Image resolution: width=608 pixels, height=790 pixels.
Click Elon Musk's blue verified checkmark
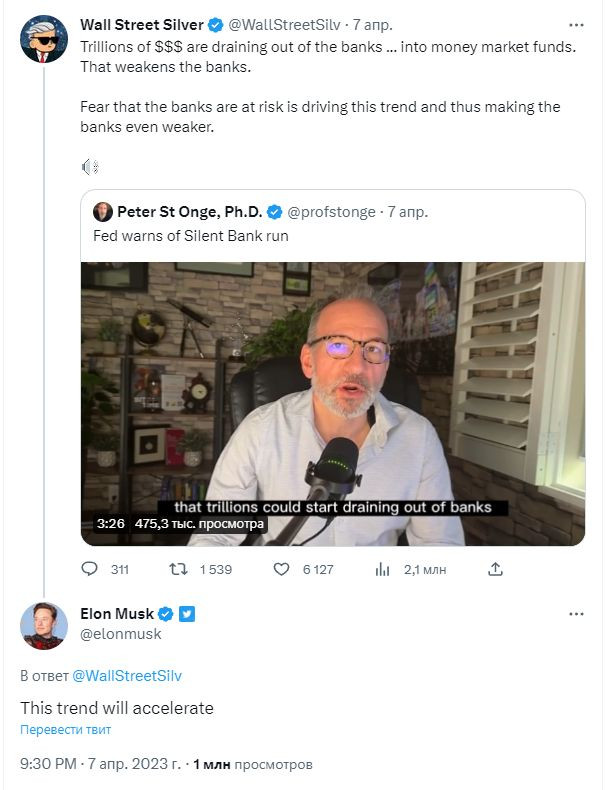[166, 613]
